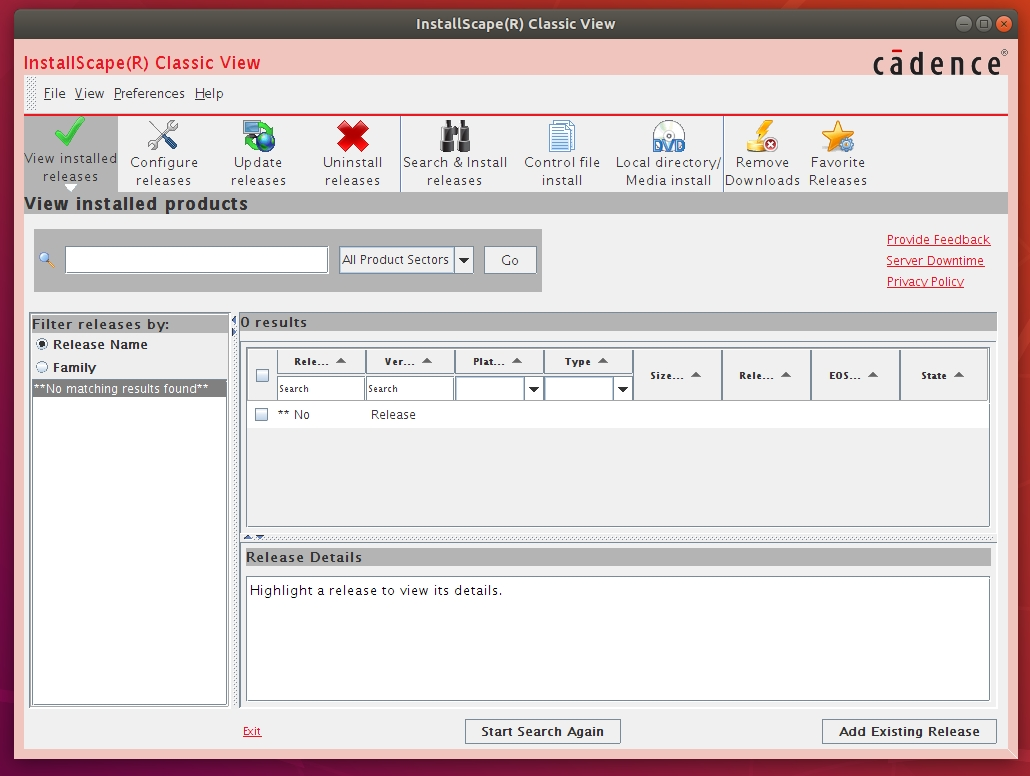Click the Cadence logo

click(939, 63)
